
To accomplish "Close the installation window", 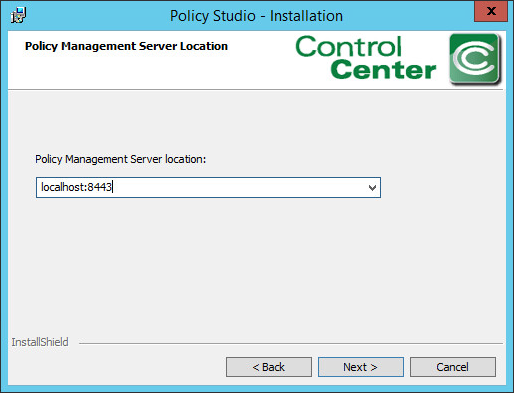I will [x=491, y=11].
